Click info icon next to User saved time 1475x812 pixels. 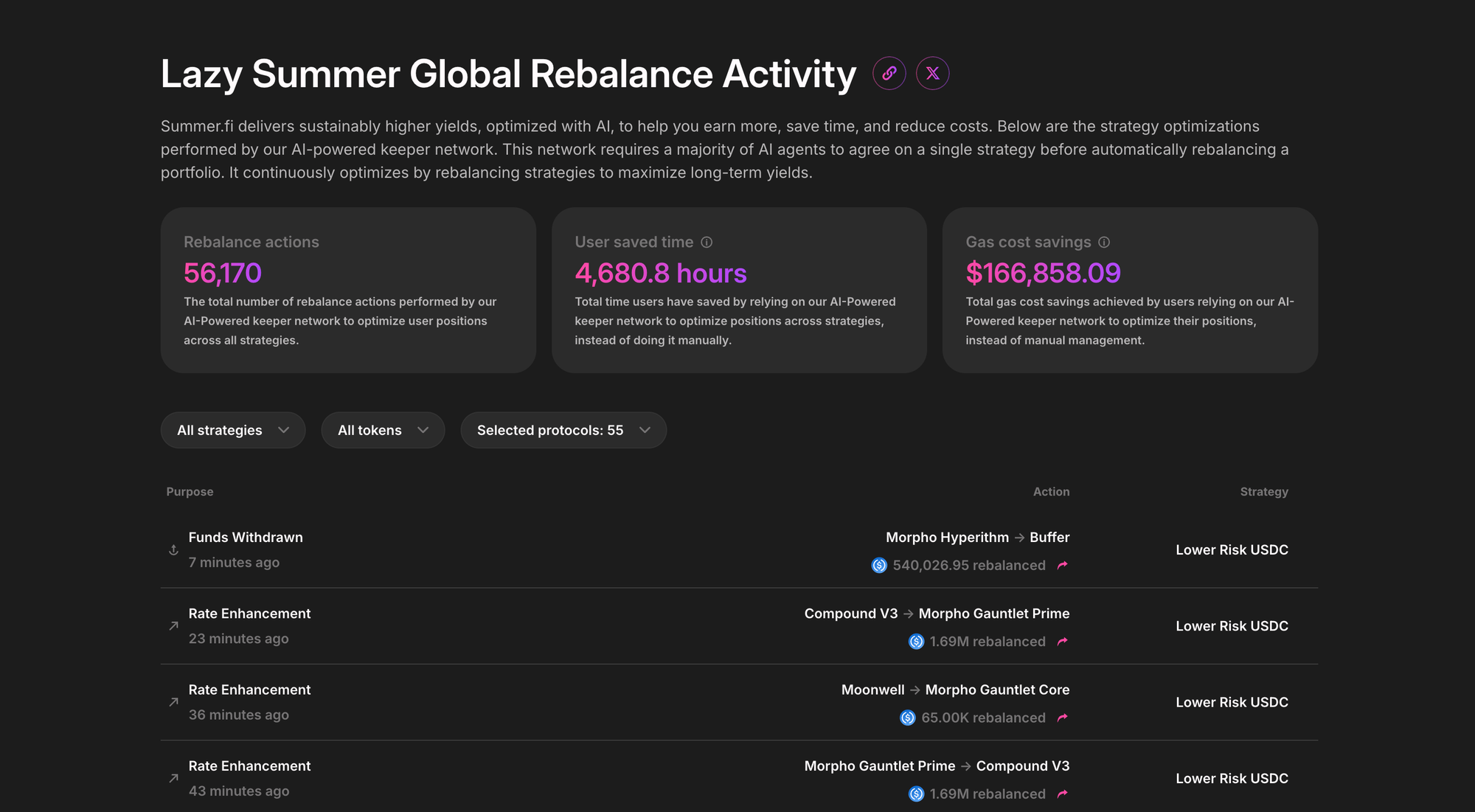(707, 243)
